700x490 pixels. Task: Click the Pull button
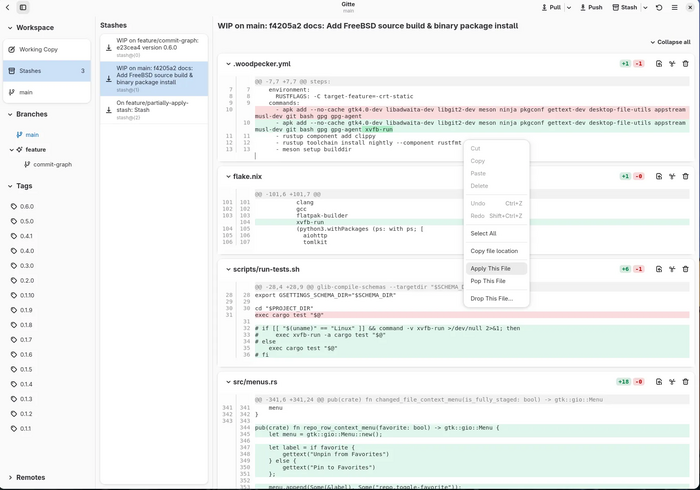[x=551, y=8]
